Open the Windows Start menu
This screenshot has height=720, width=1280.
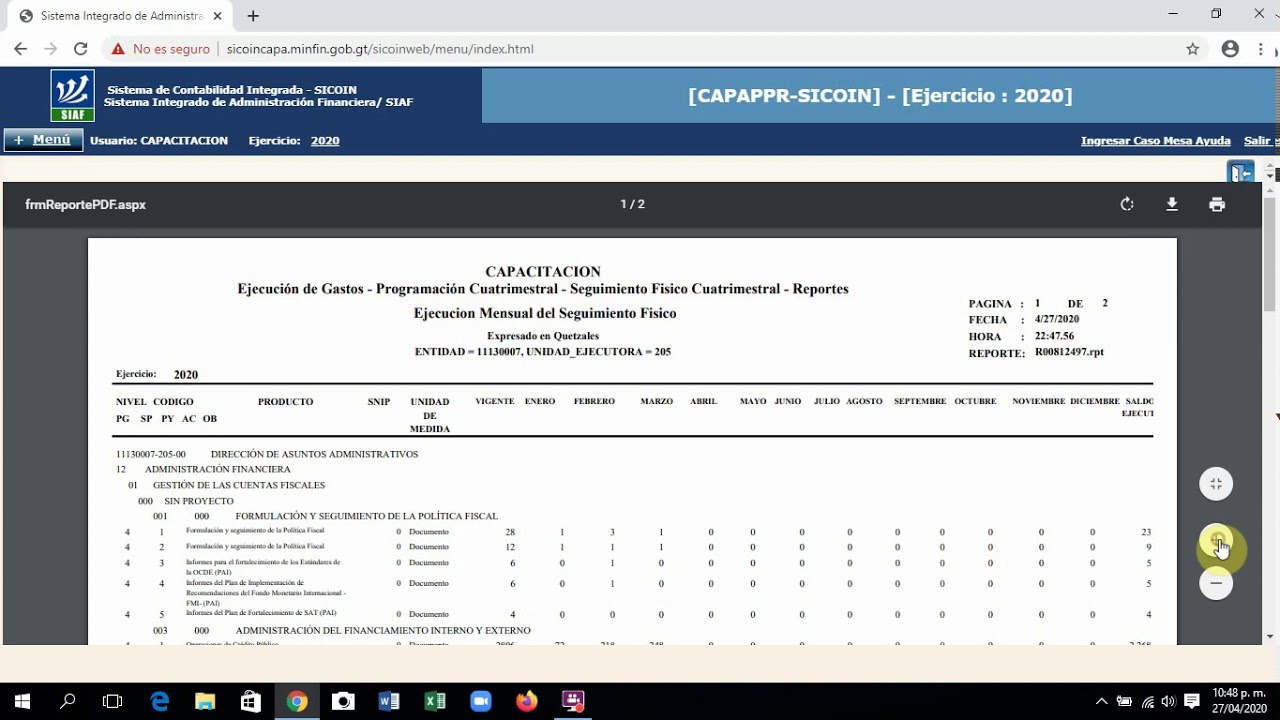point(22,701)
